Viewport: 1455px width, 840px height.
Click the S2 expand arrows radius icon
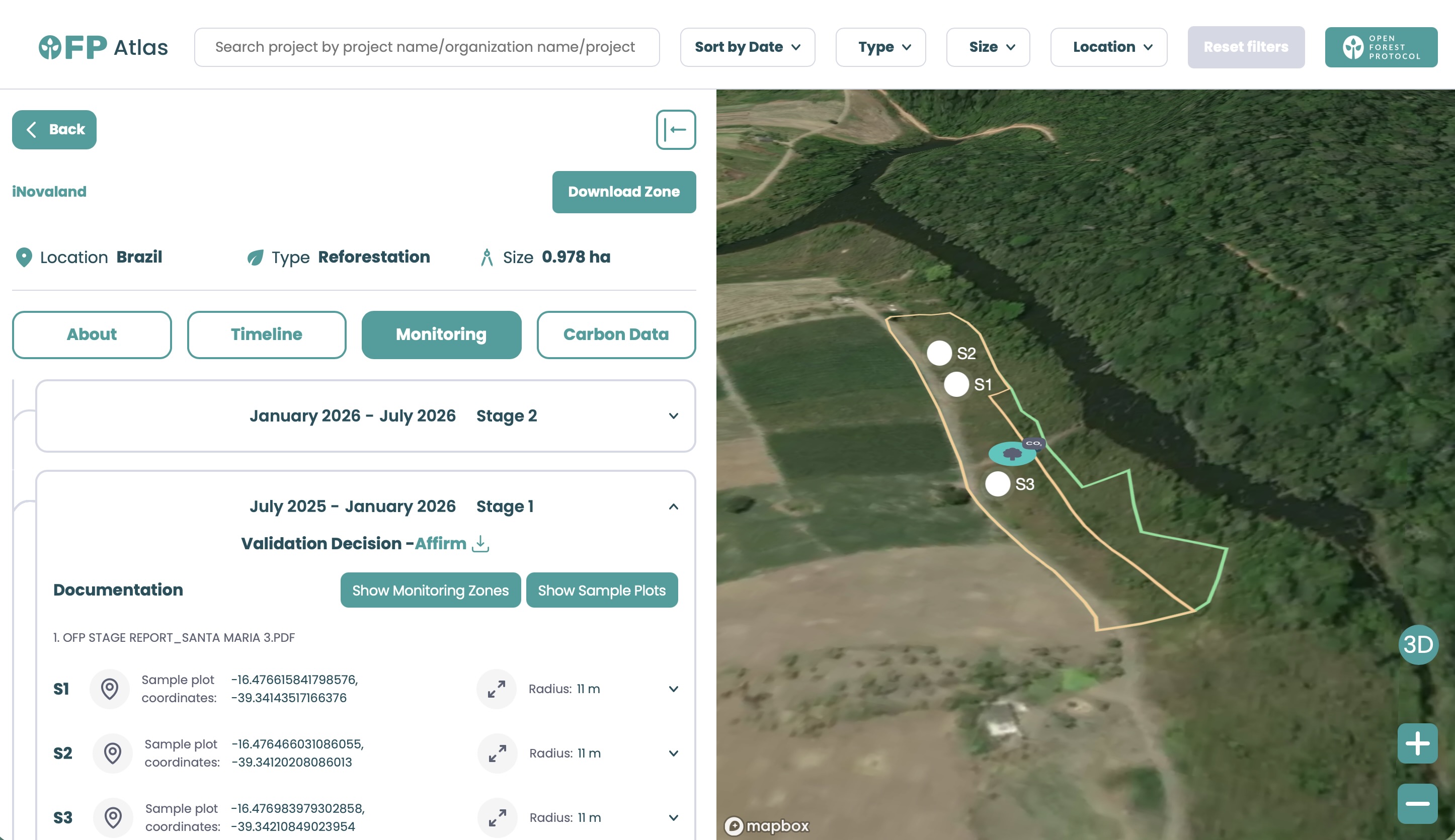497,753
